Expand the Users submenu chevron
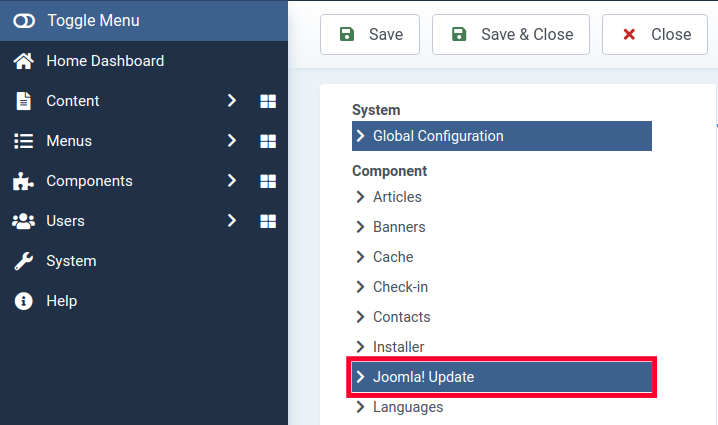 click(231, 221)
